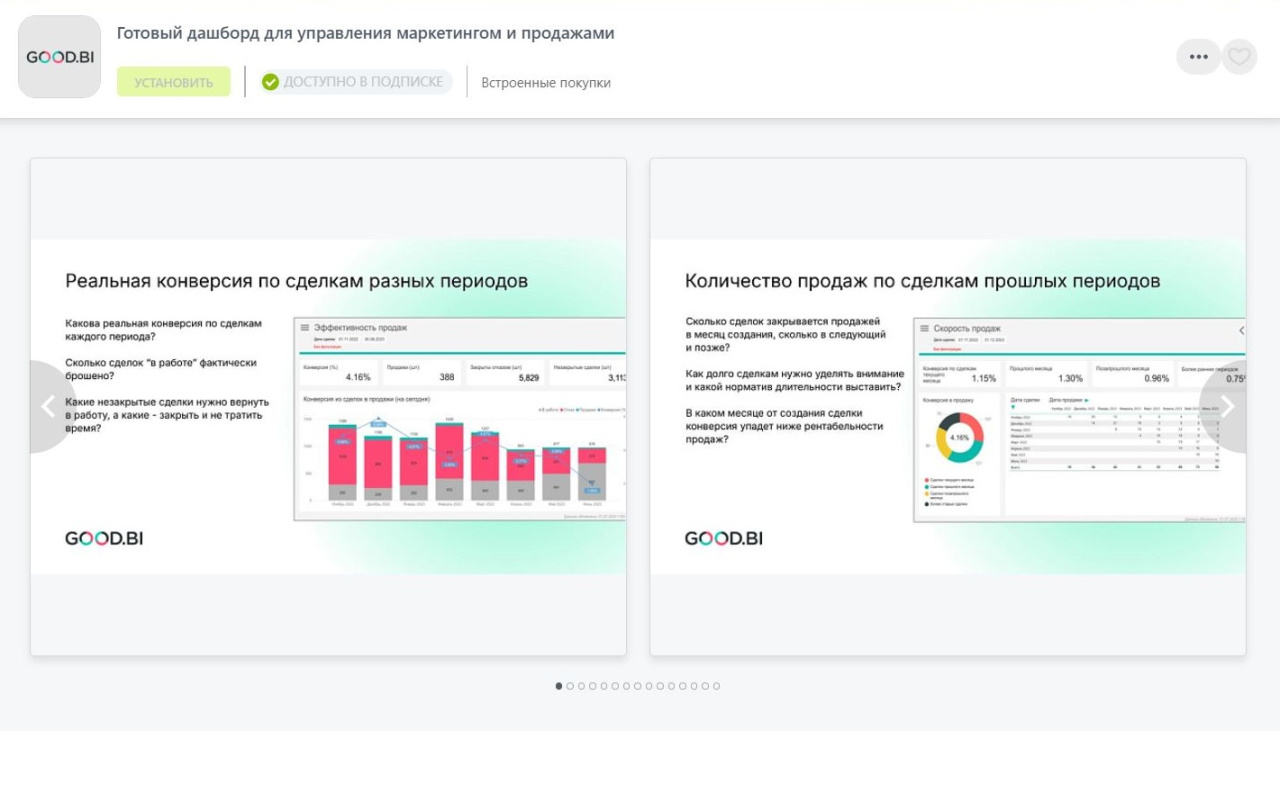
Task: Add the app to favorites with the heart icon
Action: point(1239,57)
